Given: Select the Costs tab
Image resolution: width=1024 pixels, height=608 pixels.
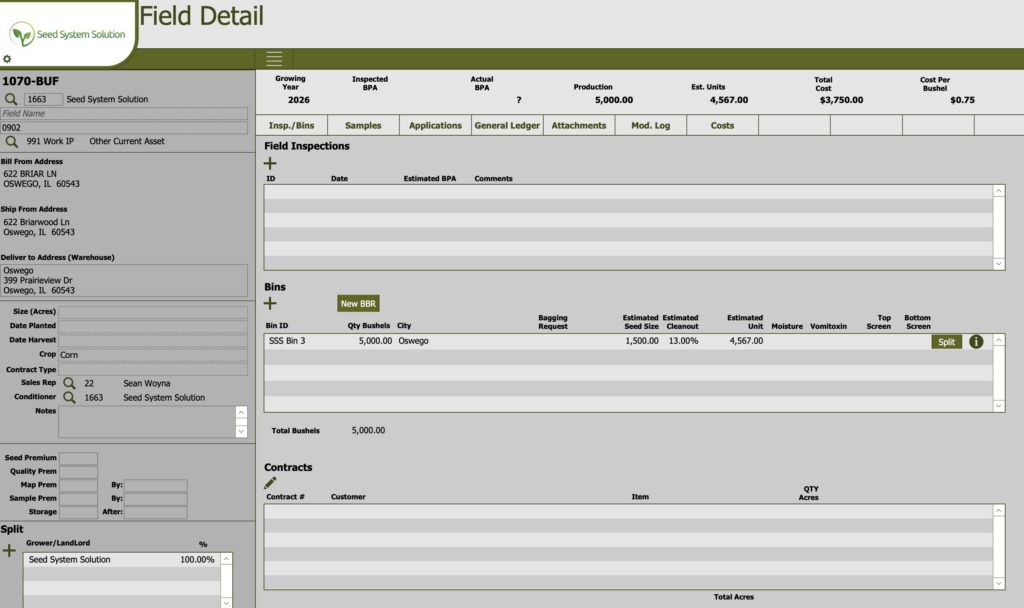Looking at the screenshot, I should pyautogui.click(x=722, y=125).
